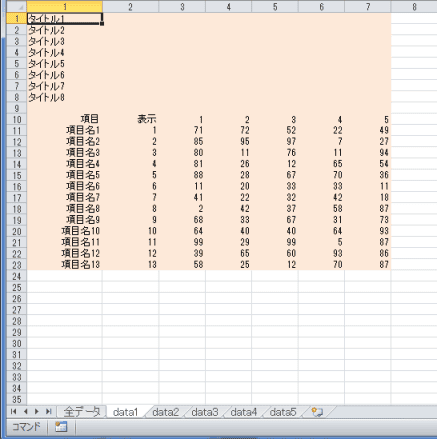The width and height of the screenshot is (437, 439).
Task: Select the data5 sheet tab
Action: tap(283, 412)
